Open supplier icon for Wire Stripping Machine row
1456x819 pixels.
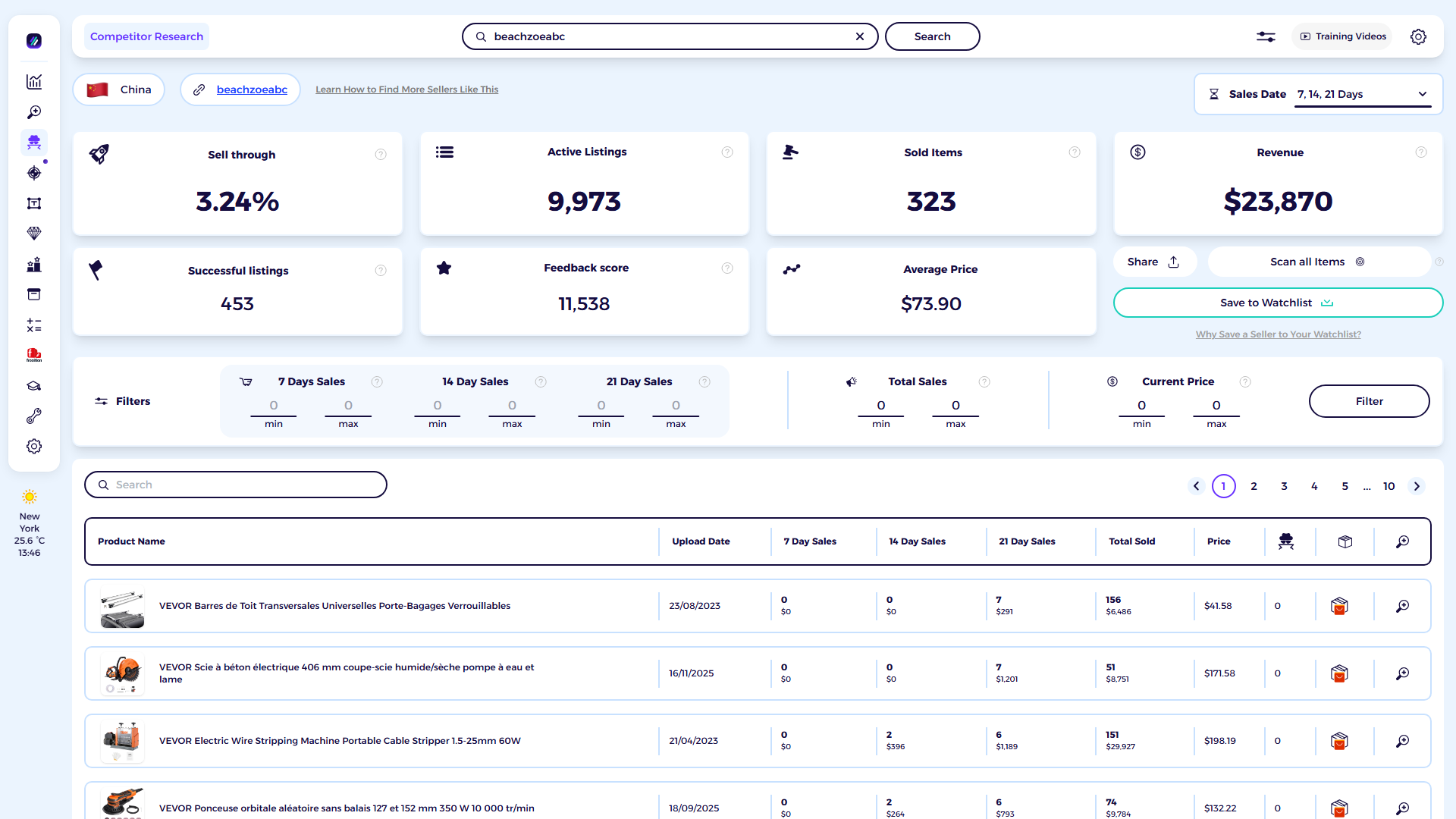point(1339,741)
